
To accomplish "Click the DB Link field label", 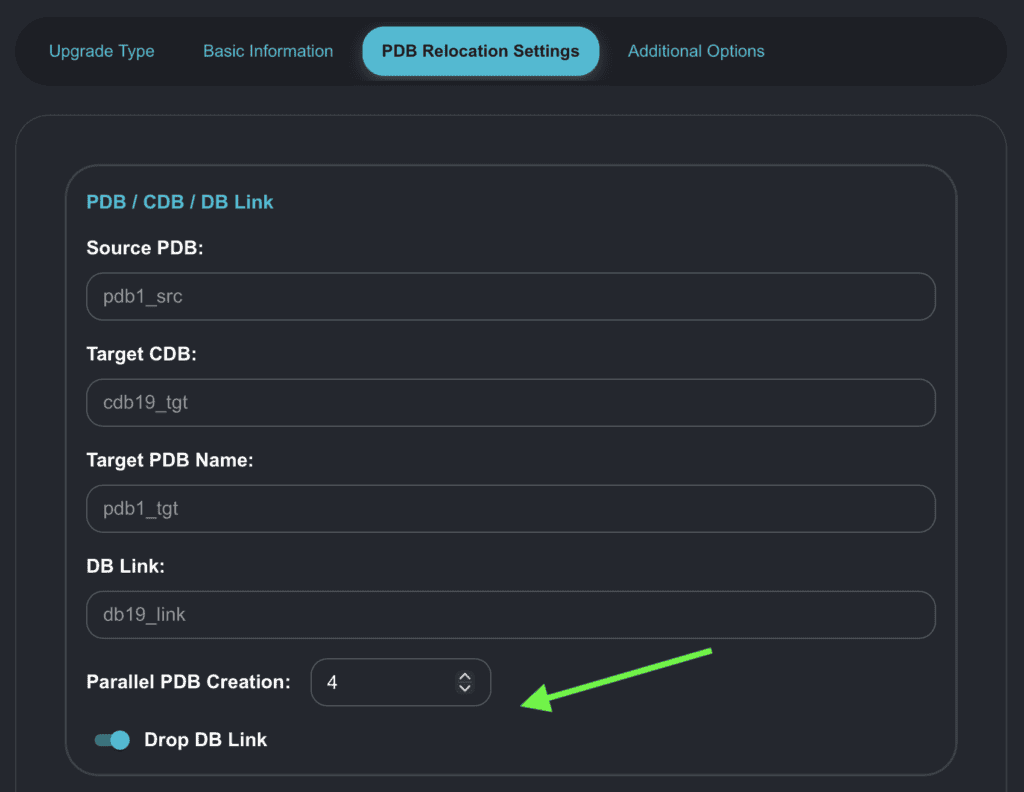I will (125, 566).
